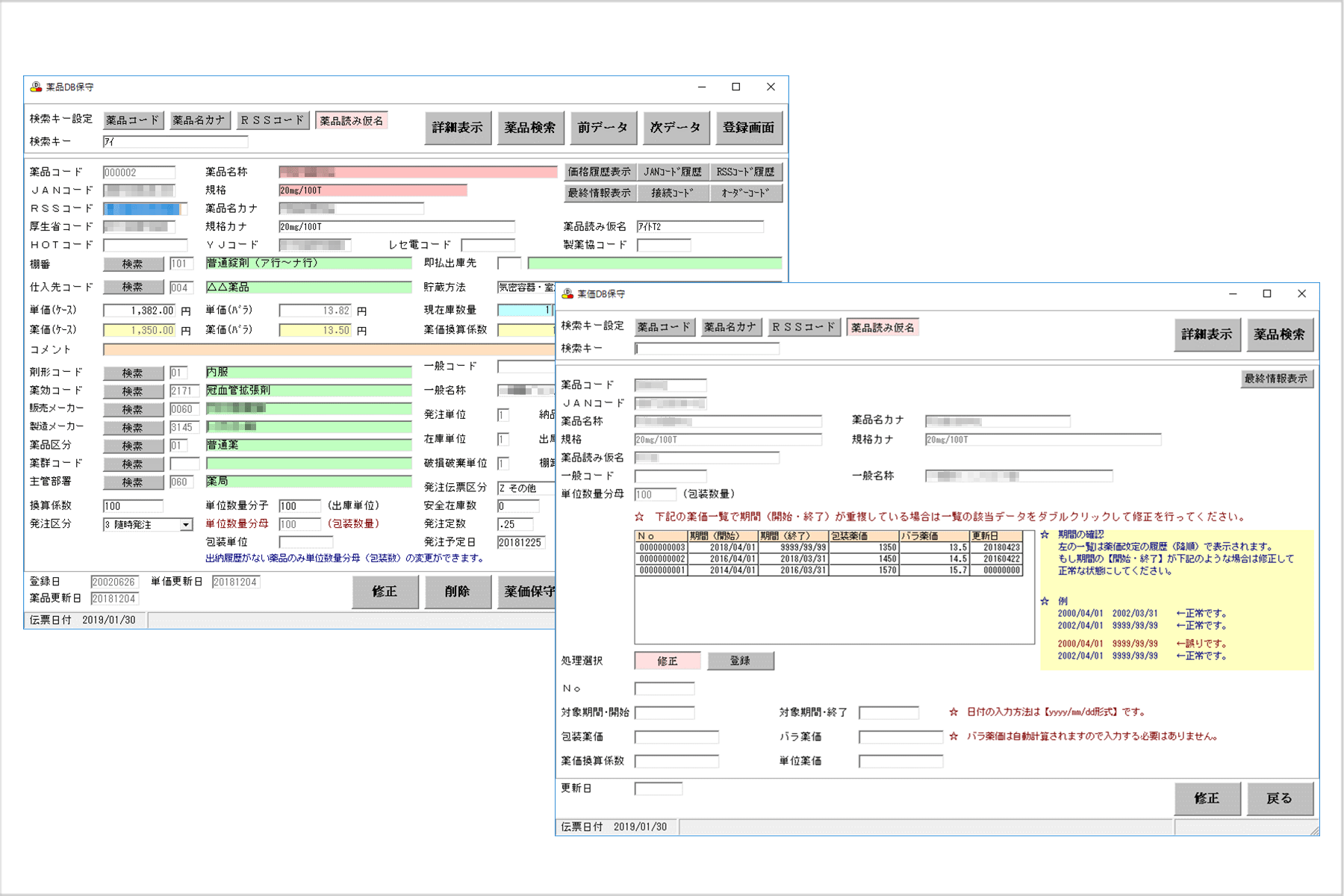Screen dimensions: 1344x896
Task: Open 価格履歴表示 button
Action: pos(600,172)
